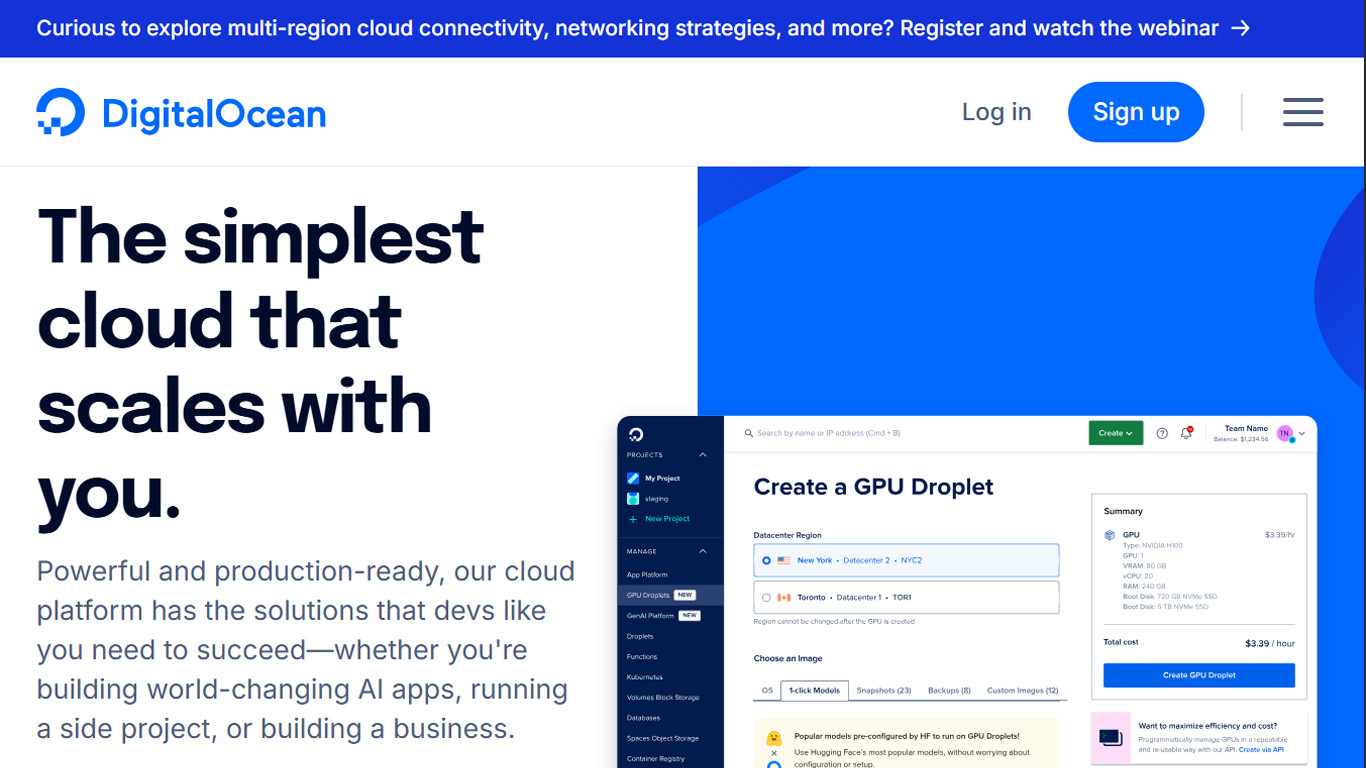1366x768 pixels.
Task: Click the 'Total cost' label
Action: (1121, 642)
